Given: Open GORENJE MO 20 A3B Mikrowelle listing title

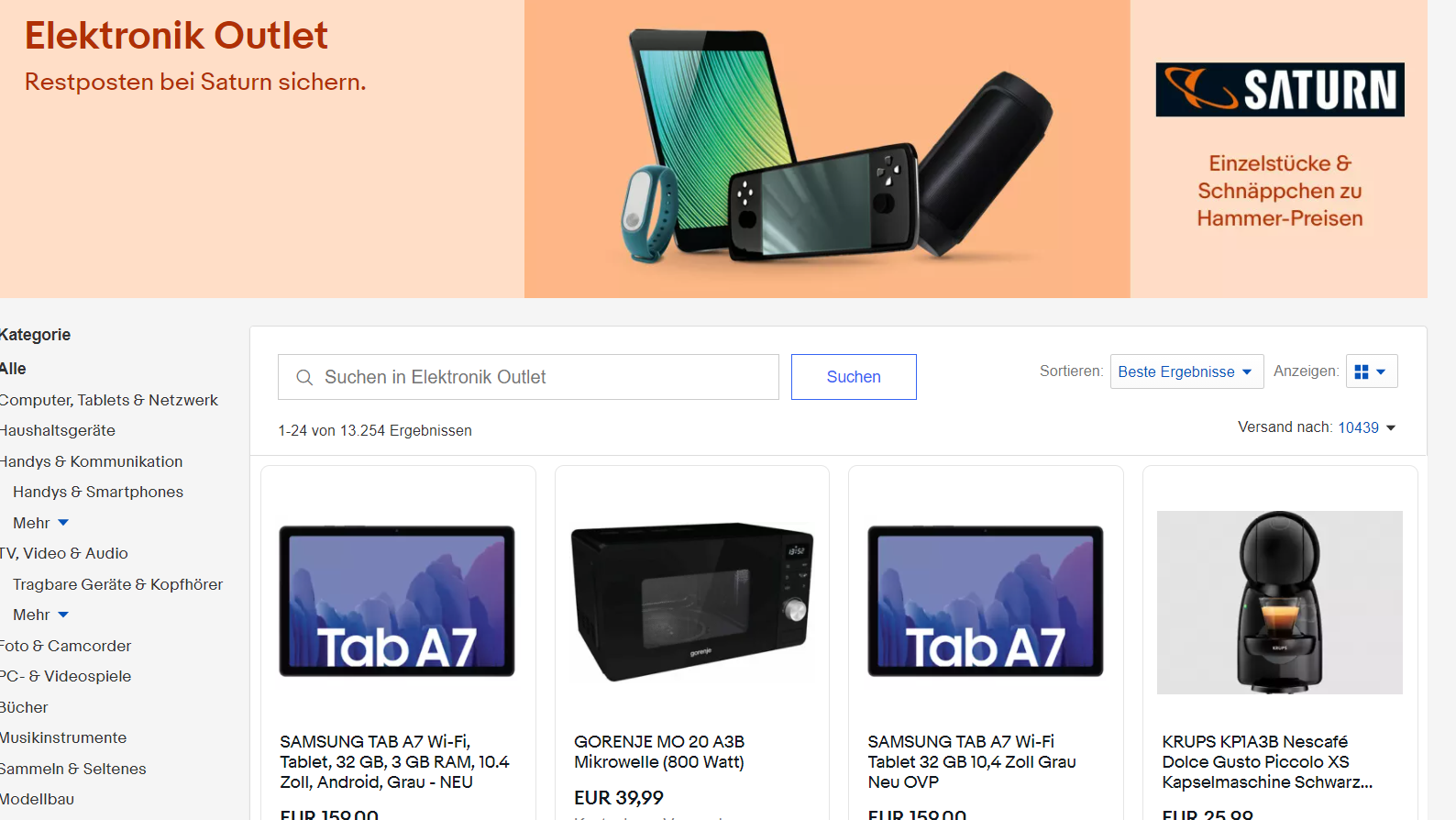Looking at the screenshot, I should 659,751.
